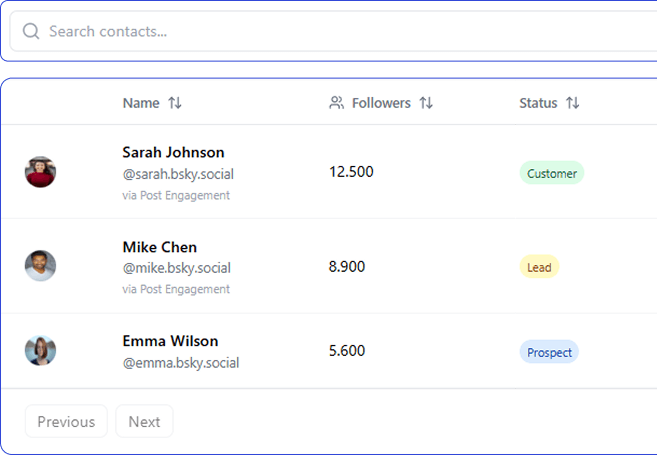Sort by Status using arrows icon
The width and height of the screenshot is (657, 455).
(x=573, y=103)
